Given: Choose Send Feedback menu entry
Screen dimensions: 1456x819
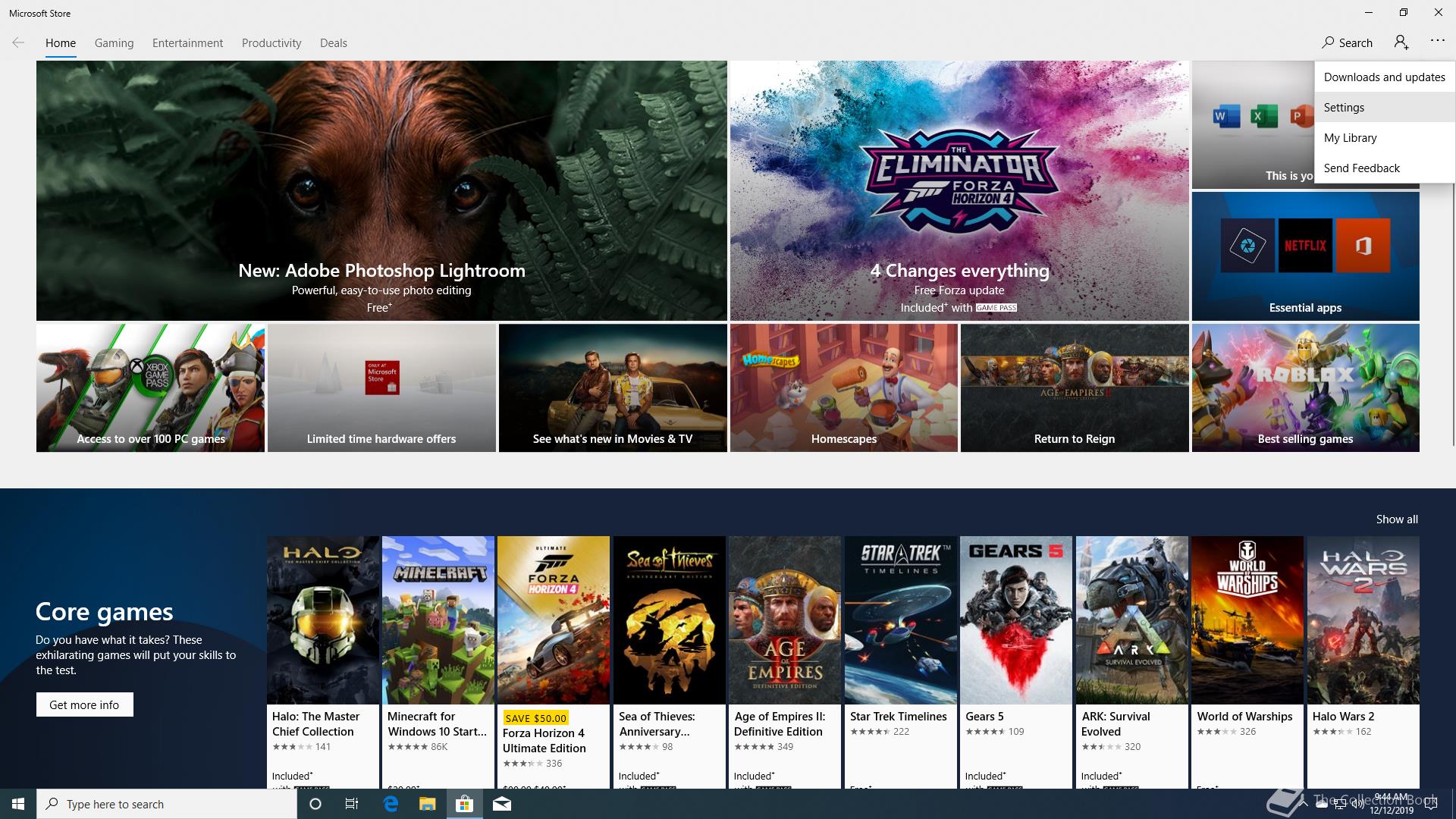Looking at the screenshot, I should click(x=1385, y=168).
